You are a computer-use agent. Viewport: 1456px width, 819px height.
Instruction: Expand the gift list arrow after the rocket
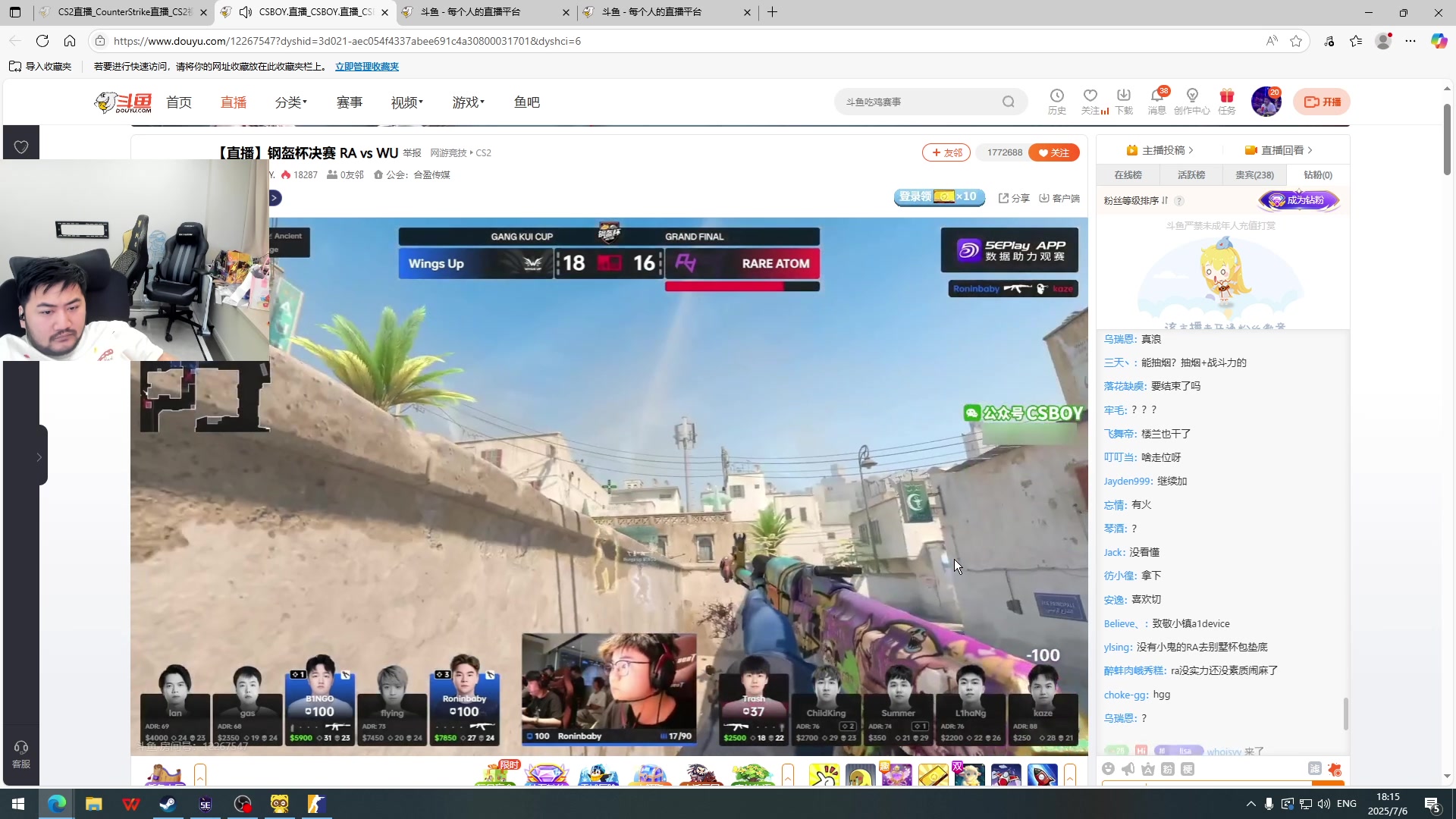click(x=1070, y=775)
